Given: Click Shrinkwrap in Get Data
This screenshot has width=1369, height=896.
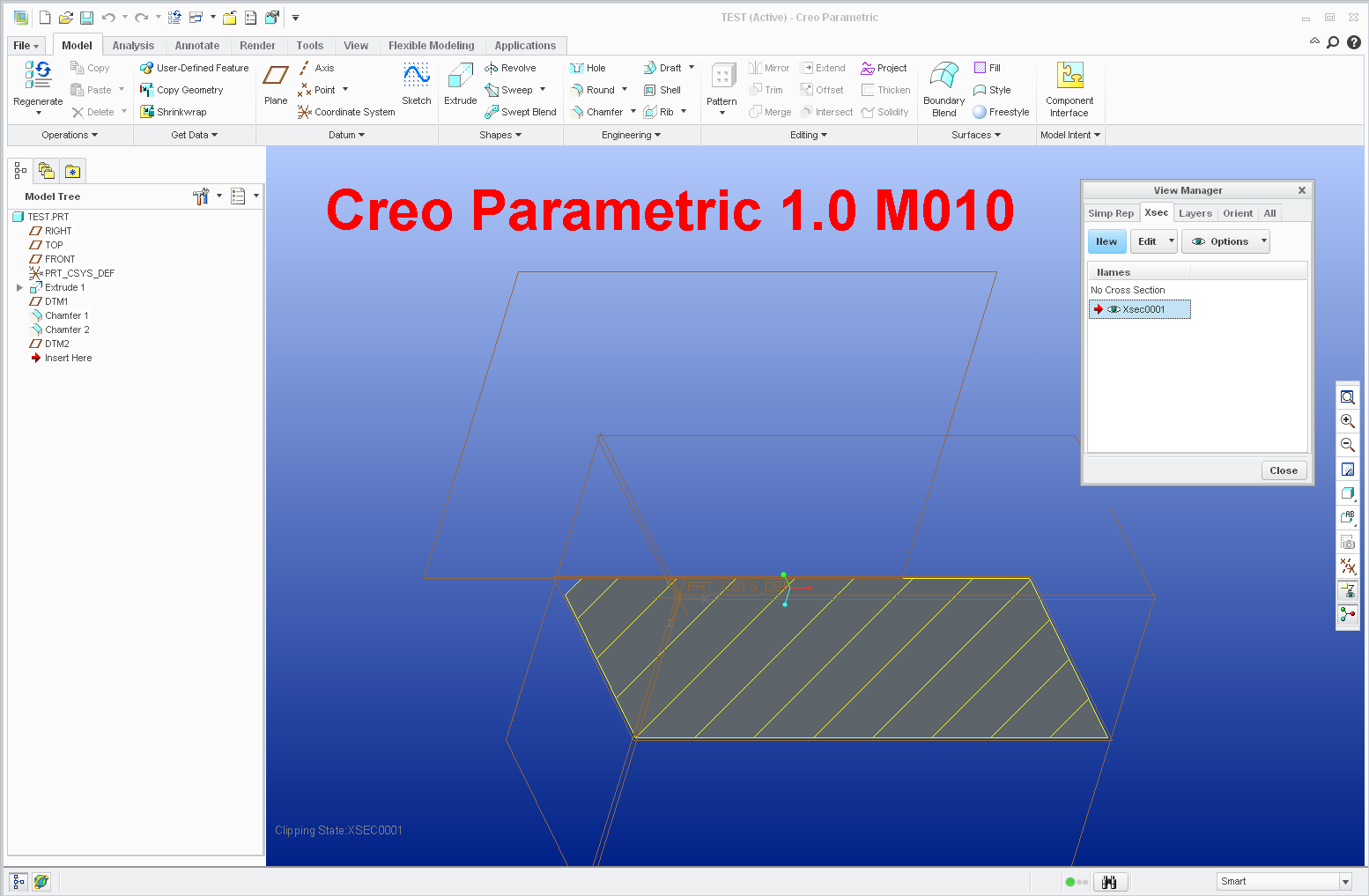Looking at the screenshot, I should coord(174,112).
